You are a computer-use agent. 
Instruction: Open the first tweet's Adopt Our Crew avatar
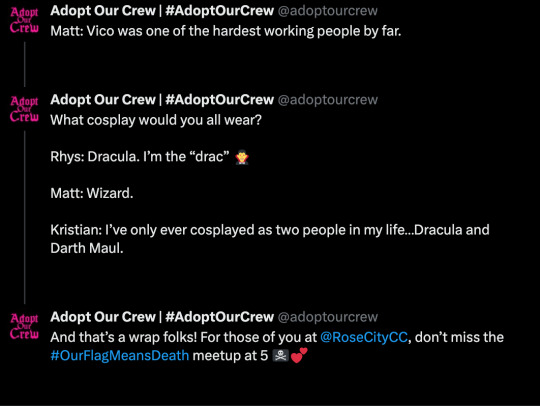pos(24,20)
